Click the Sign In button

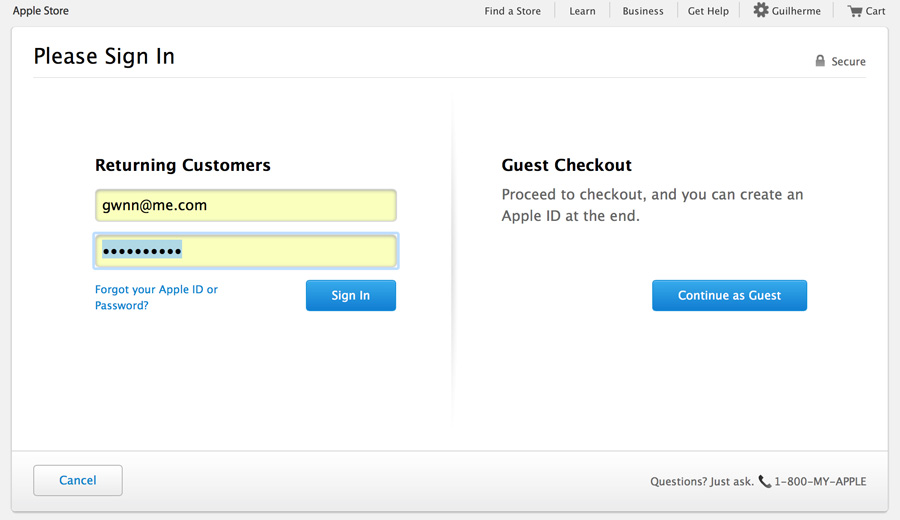coord(351,296)
